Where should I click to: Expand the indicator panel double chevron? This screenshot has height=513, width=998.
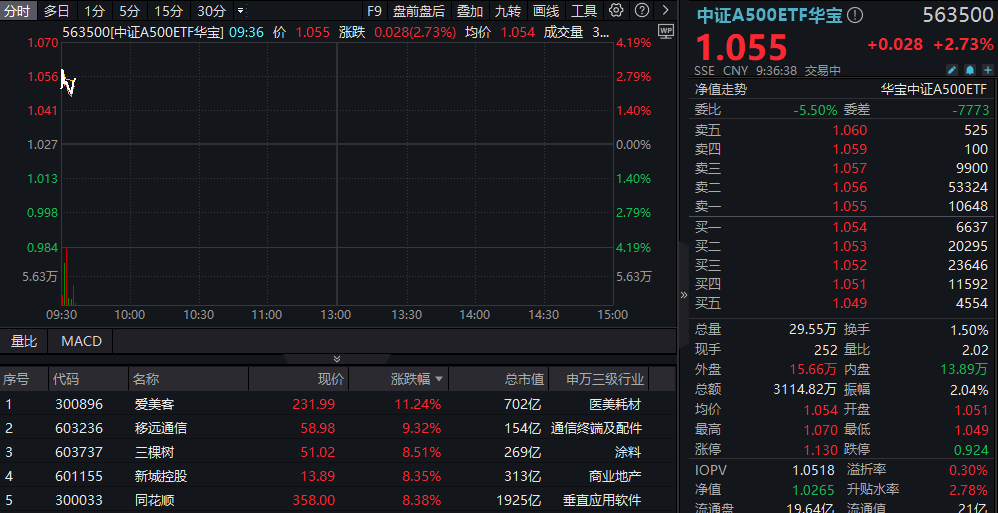click(x=337, y=359)
